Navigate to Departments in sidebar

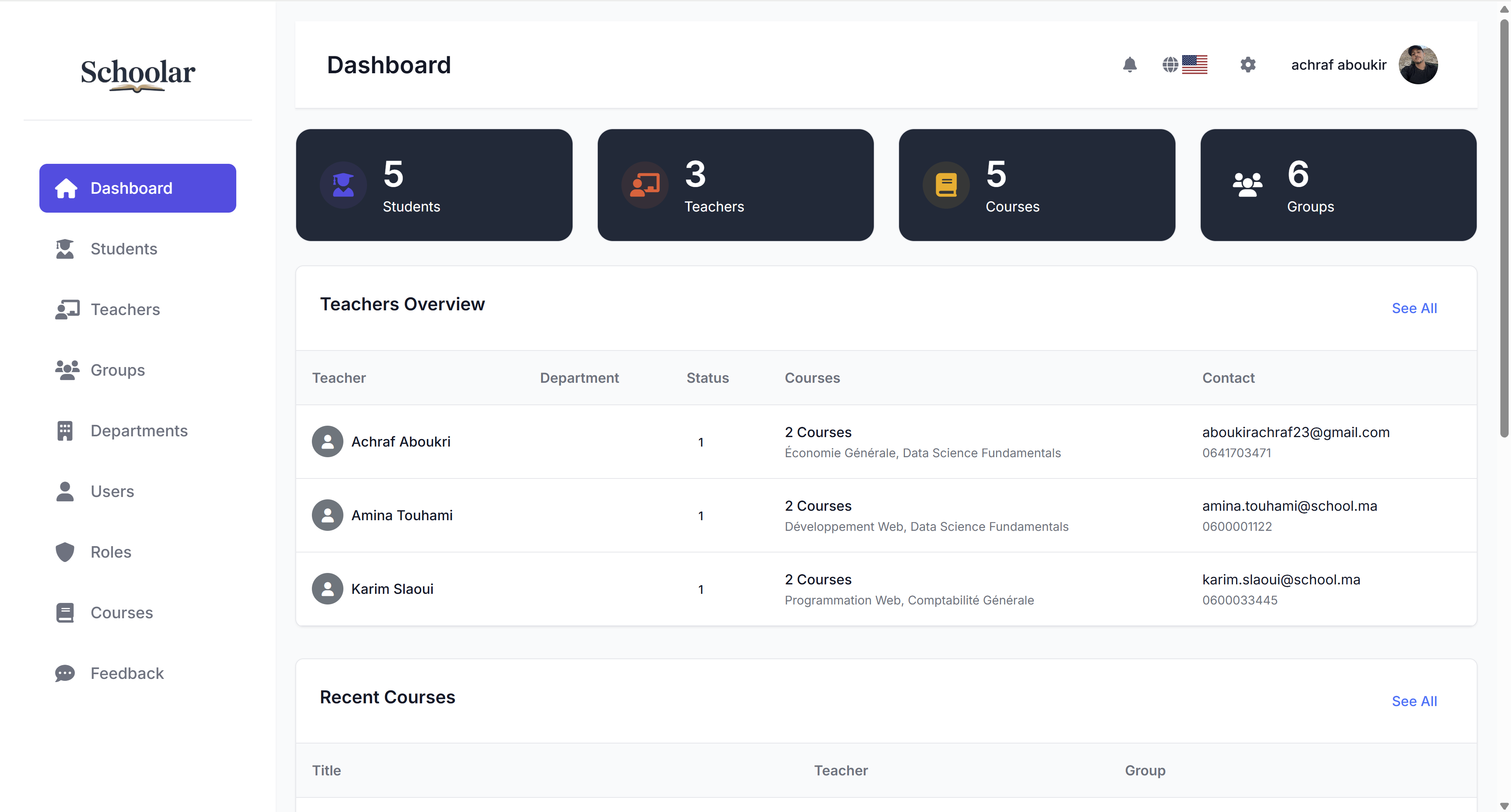138,431
